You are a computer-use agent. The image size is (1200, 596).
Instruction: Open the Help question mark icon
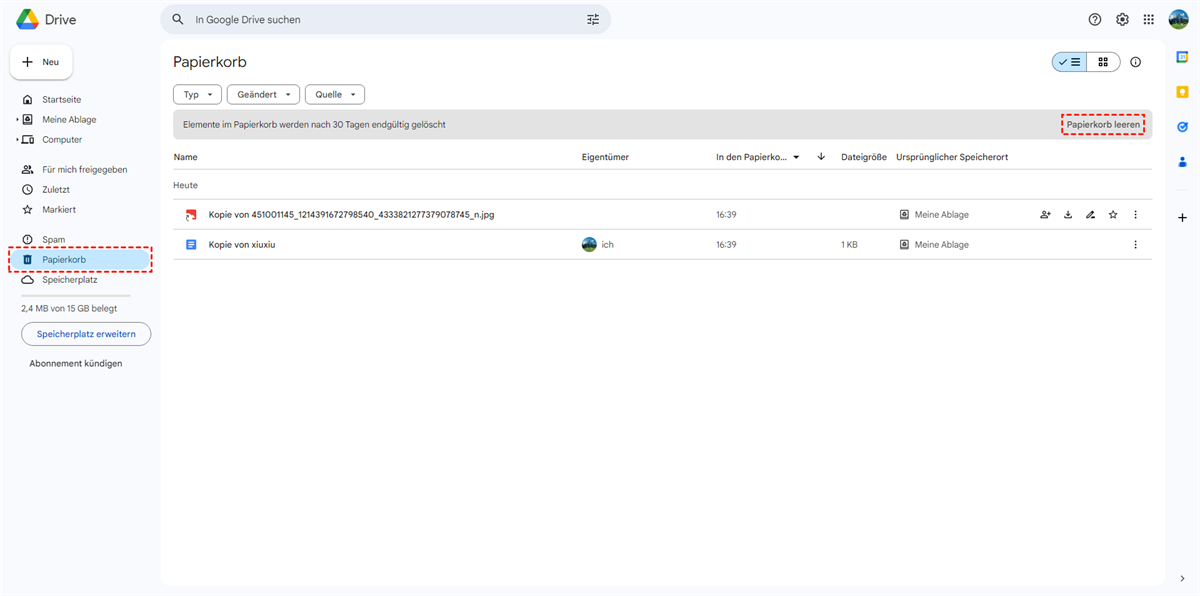click(1095, 20)
